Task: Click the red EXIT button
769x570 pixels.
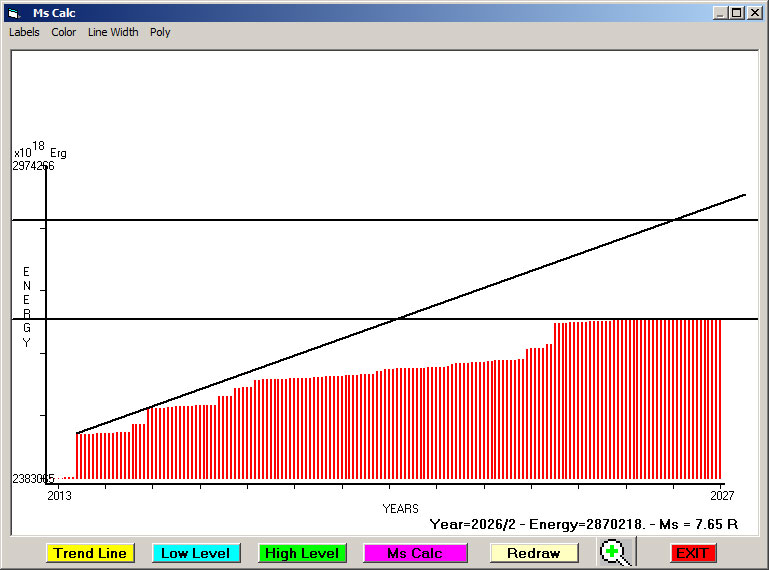Action: point(692,553)
